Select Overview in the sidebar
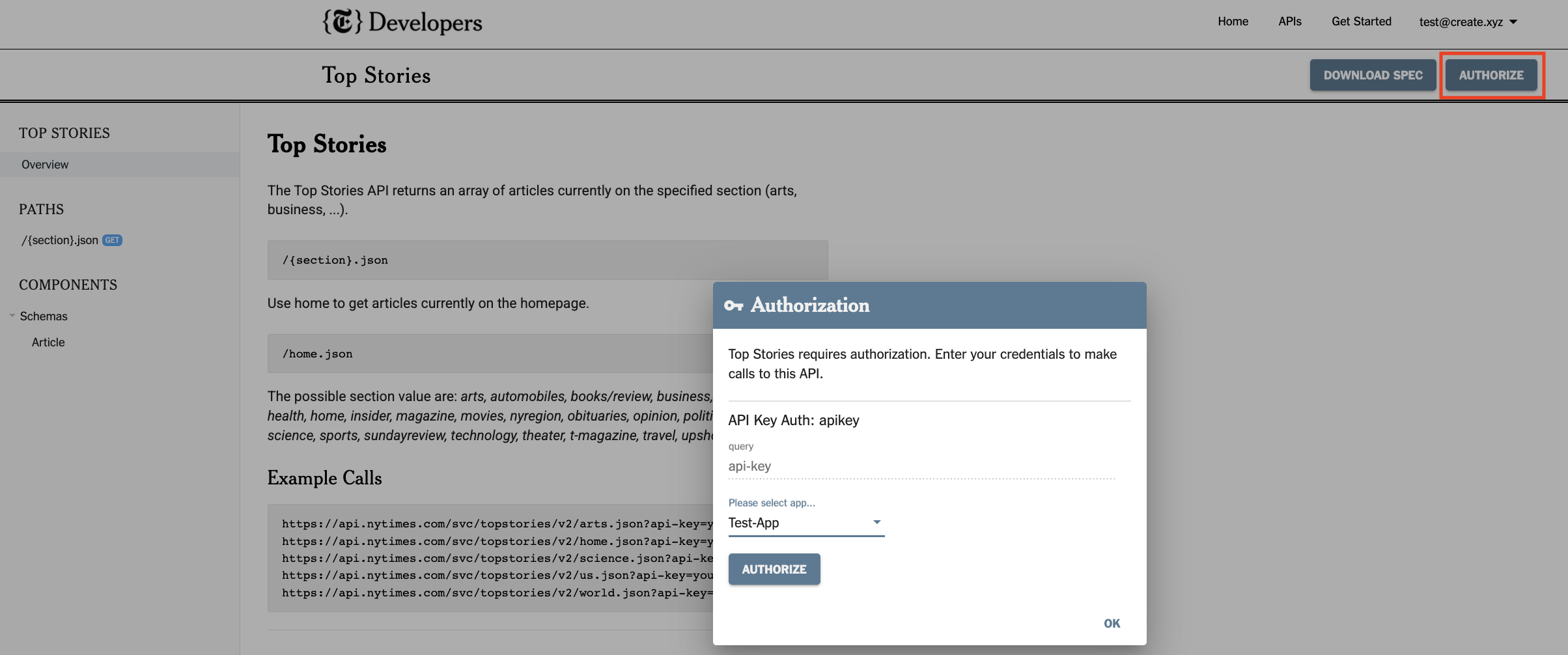This screenshot has width=1568, height=655. 120,165
